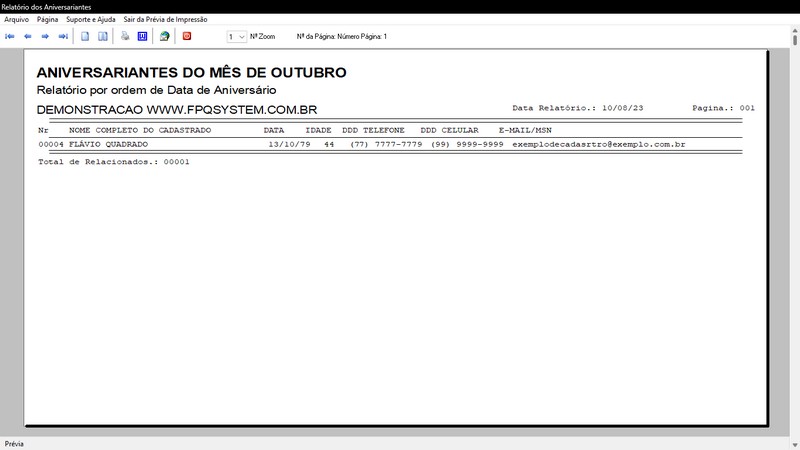Click age value '44'
Screen dimensions: 800x450
329,144
